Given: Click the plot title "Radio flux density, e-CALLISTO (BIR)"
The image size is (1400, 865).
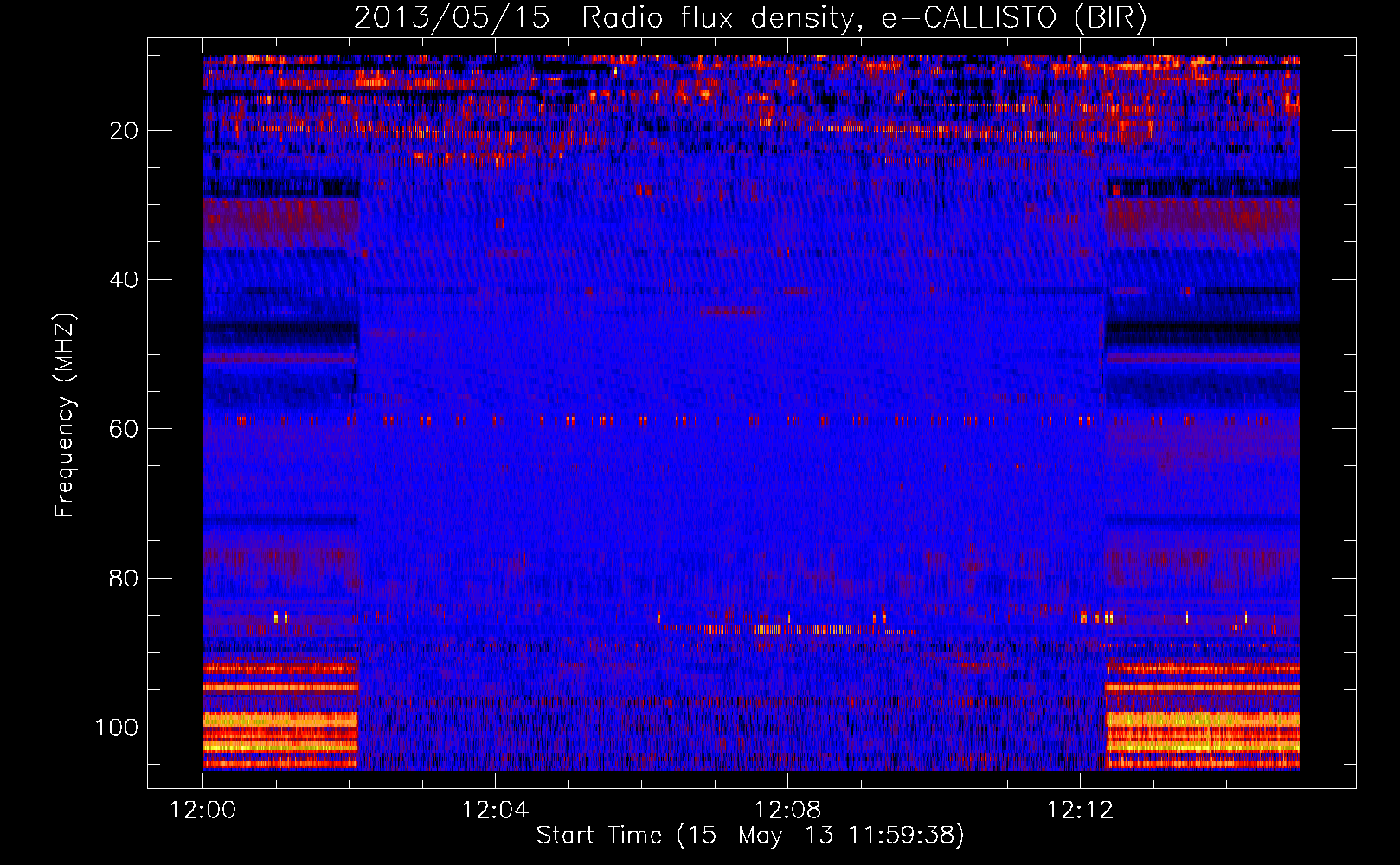Looking at the screenshot, I should click(864, 18).
